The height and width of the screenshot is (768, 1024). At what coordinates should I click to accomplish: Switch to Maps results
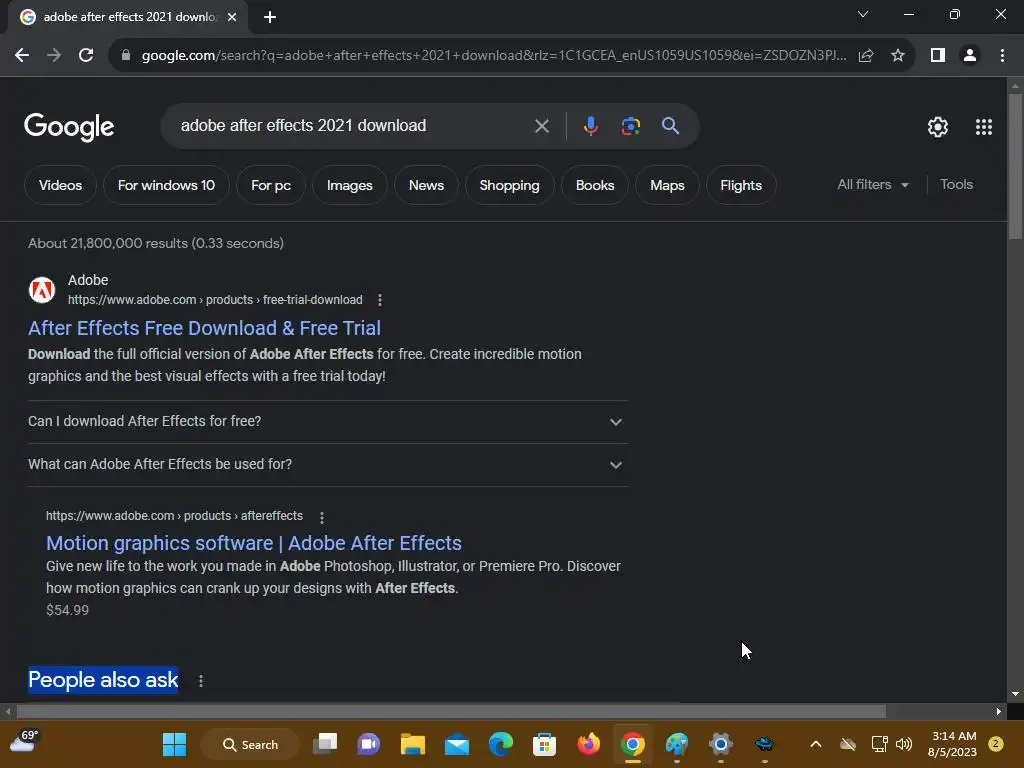(667, 185)
